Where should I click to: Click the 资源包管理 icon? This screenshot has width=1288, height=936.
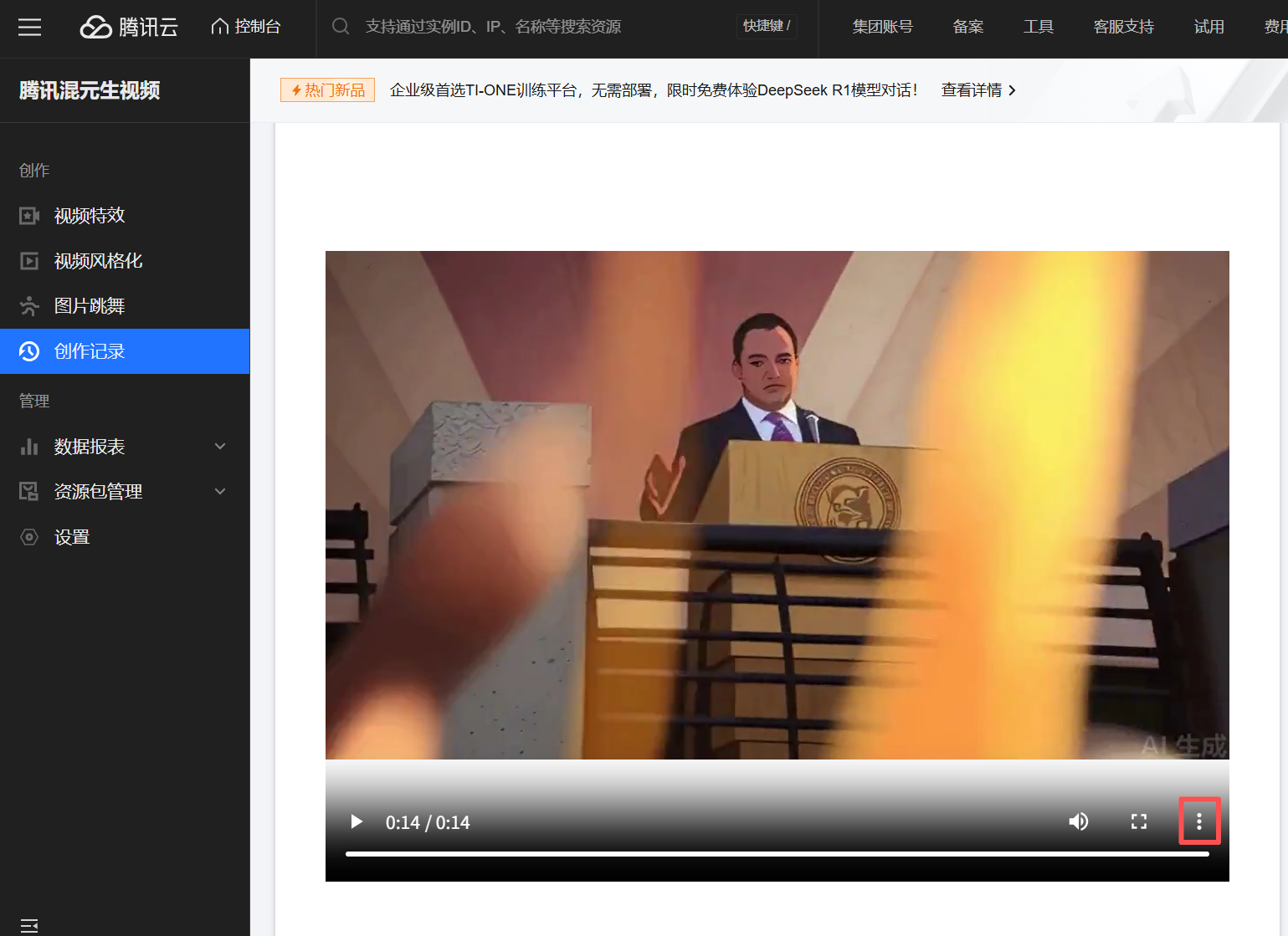tap(29, 492)
